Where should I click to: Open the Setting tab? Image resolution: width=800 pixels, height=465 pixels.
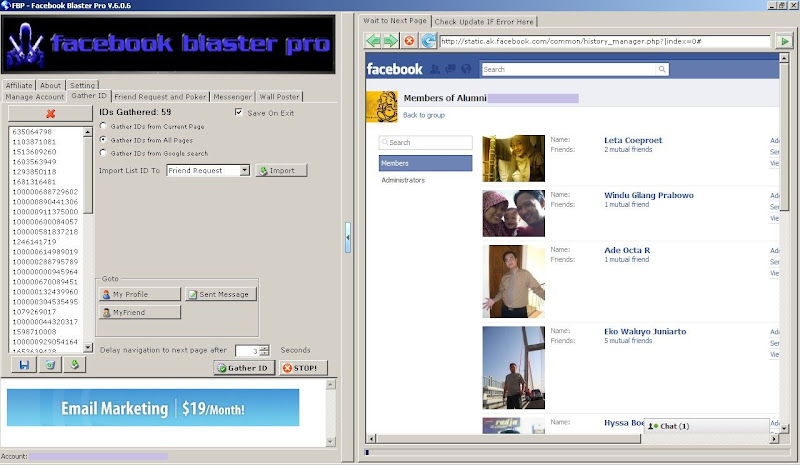(x=82, y=85)
